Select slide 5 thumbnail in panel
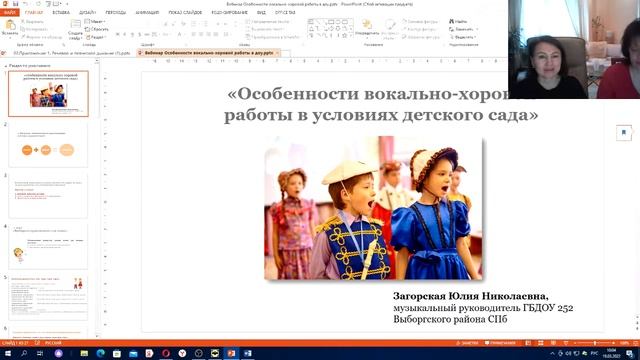 [x=48, y=298]
